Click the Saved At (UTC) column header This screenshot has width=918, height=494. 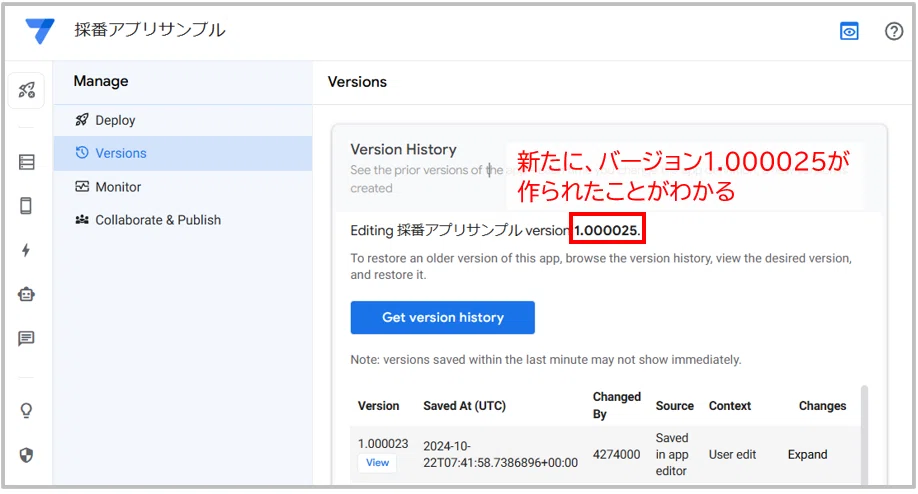coord(464,406)
